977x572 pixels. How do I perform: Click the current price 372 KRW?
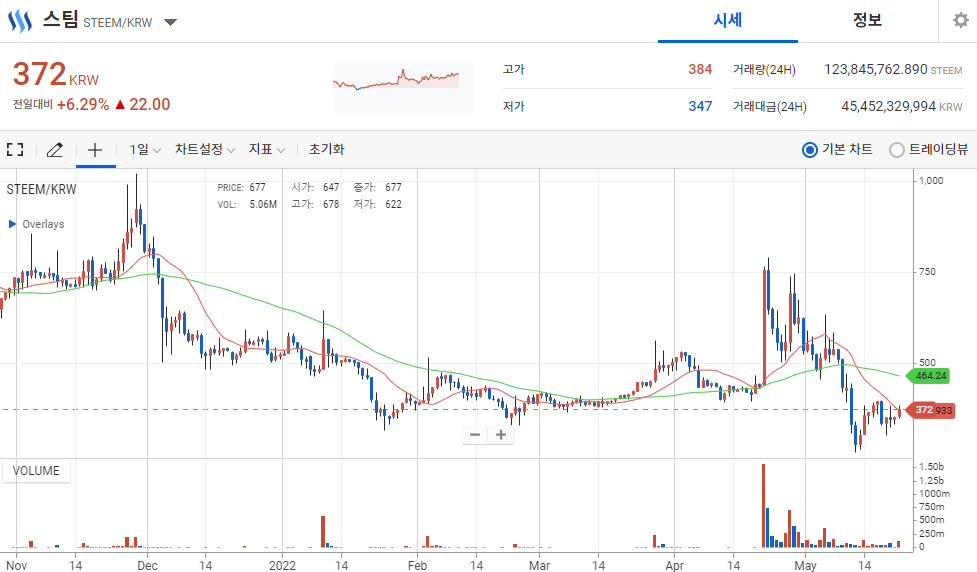tap(55, 74)
